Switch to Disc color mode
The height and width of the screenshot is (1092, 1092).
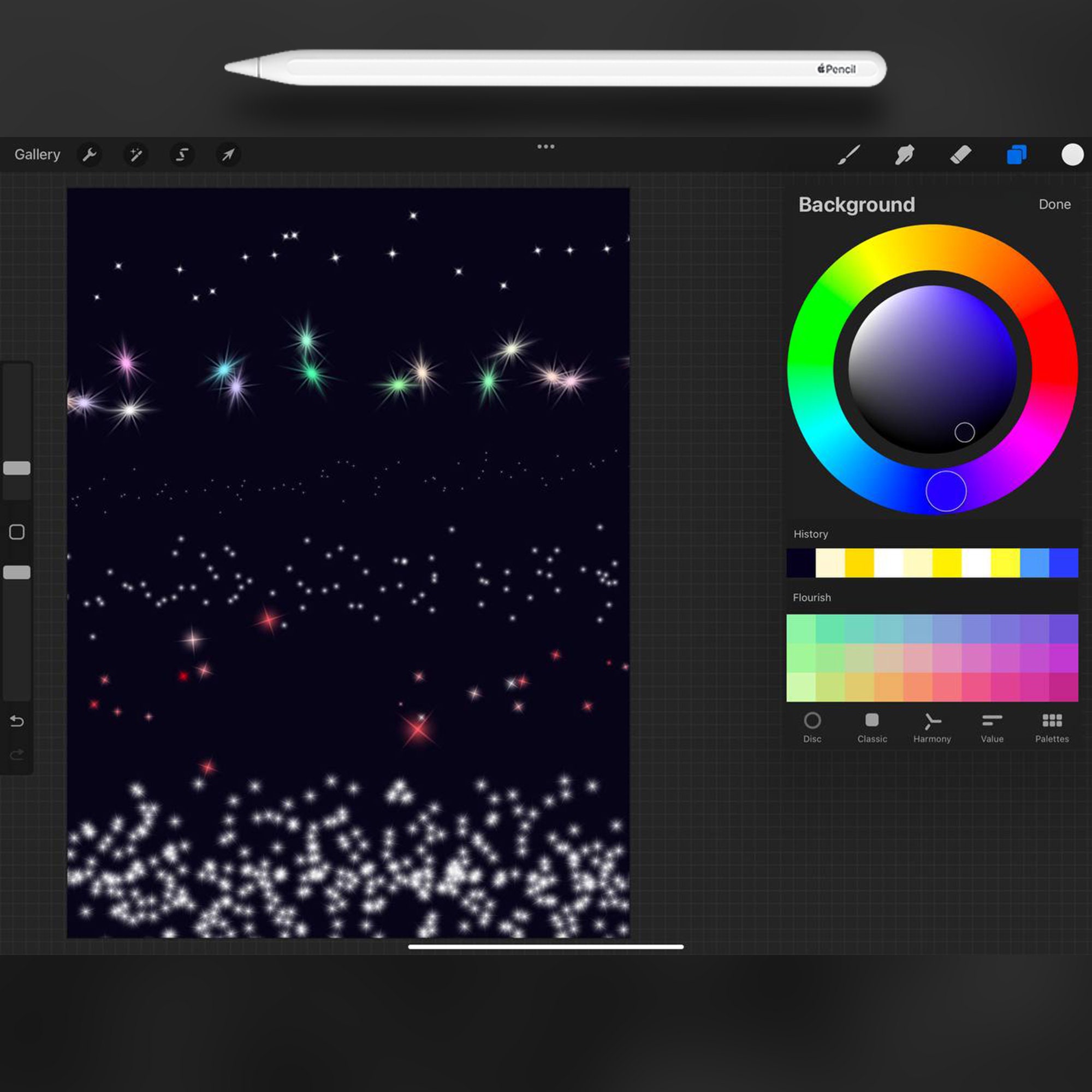pyautogui.click(x=812, y=727)
